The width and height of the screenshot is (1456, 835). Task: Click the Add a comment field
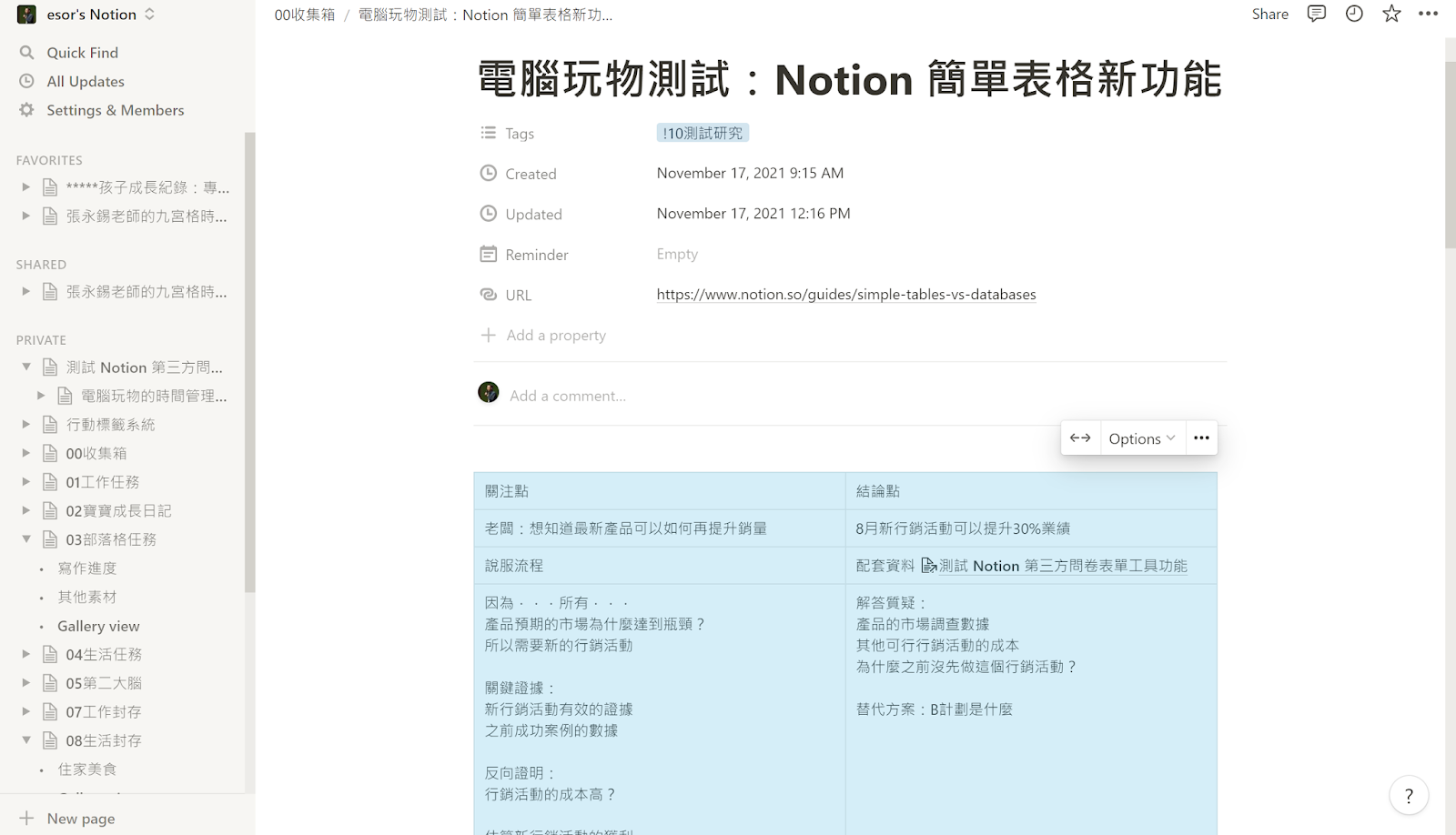coord(568,396)
